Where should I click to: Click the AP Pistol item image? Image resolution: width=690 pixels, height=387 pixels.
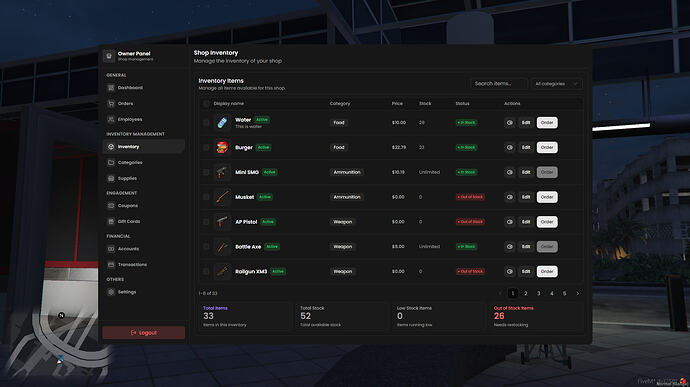tap(222, 221)
